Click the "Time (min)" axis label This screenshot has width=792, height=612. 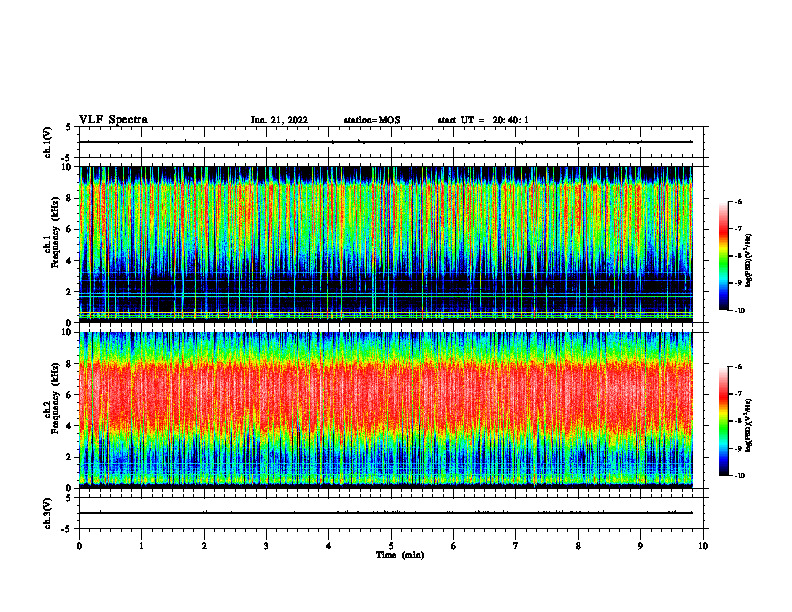tap(400, 555)
